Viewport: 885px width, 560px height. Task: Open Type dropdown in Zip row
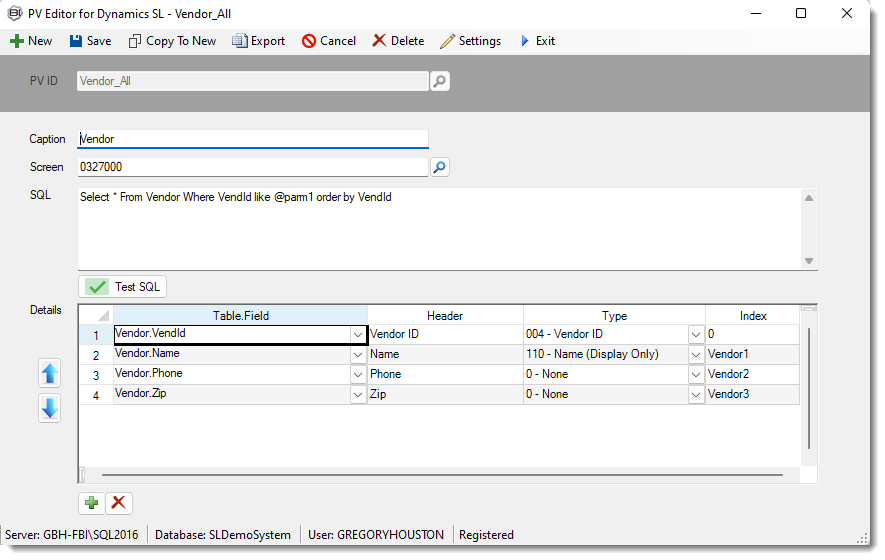(696, 395)
